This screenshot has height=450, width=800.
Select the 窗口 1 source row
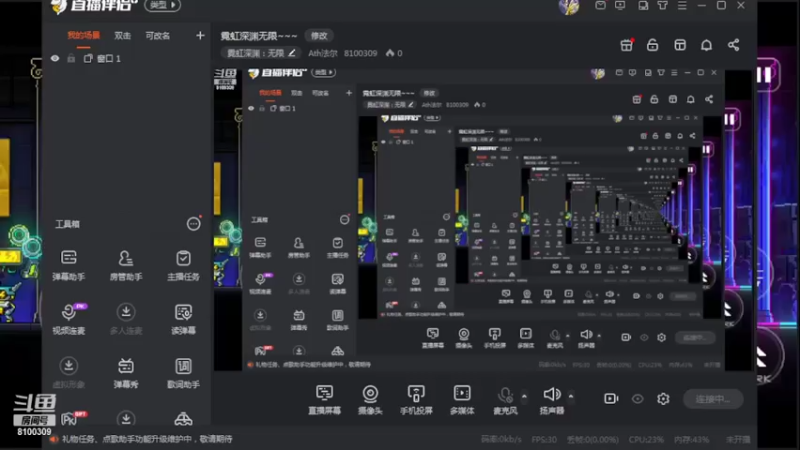[127, 59]
